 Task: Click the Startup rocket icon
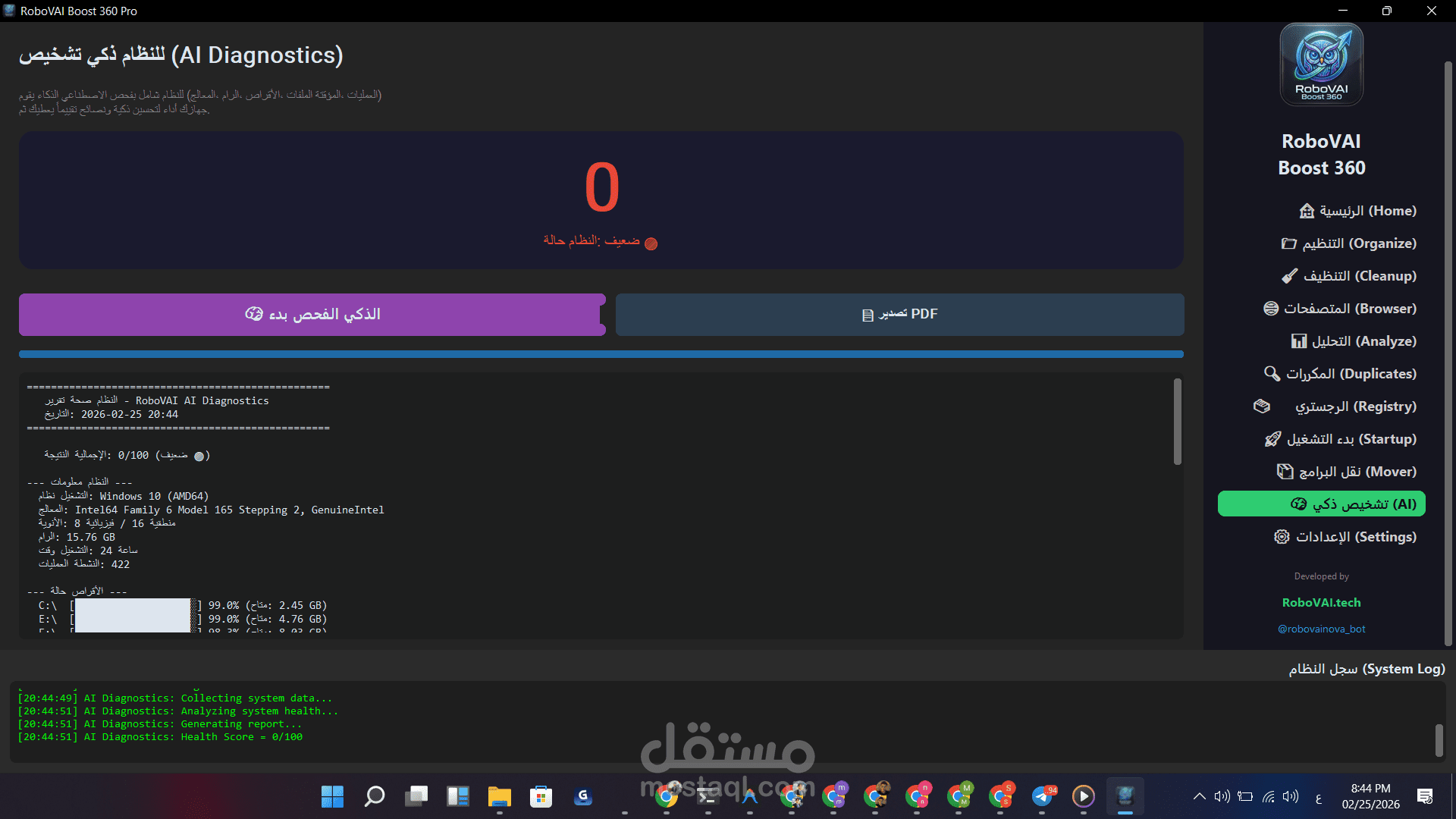pyautogui.click(x=1272, y=439)
